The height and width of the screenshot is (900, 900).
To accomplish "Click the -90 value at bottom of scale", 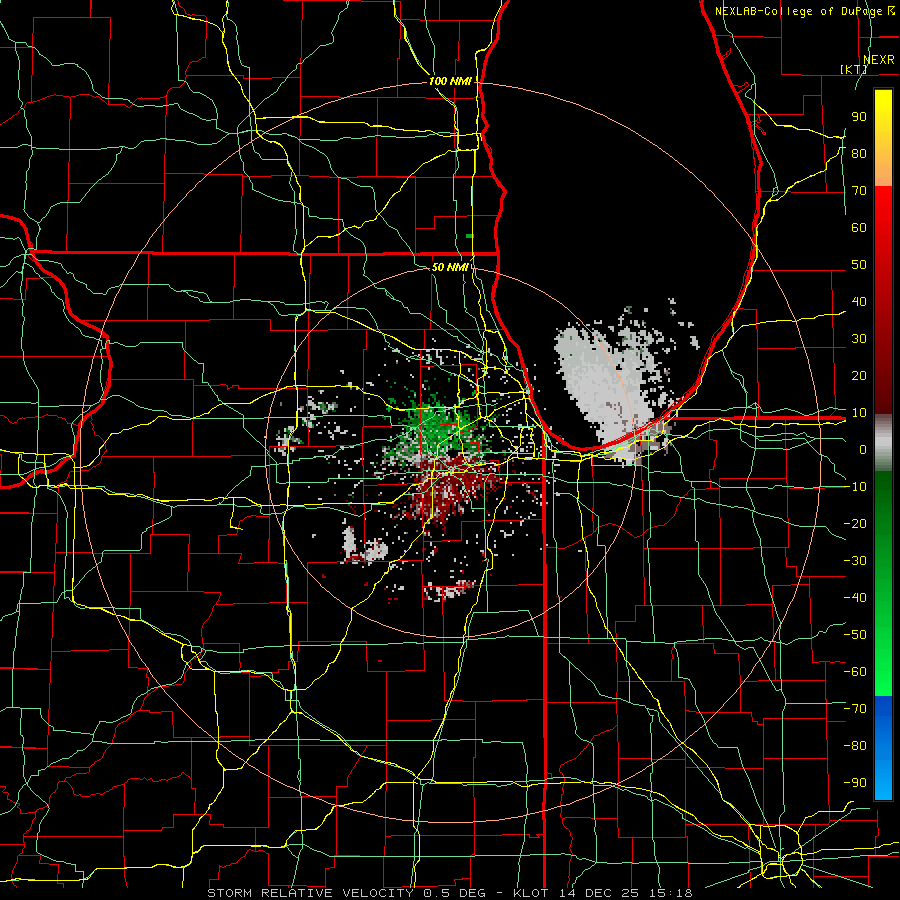I will point(855,782).
